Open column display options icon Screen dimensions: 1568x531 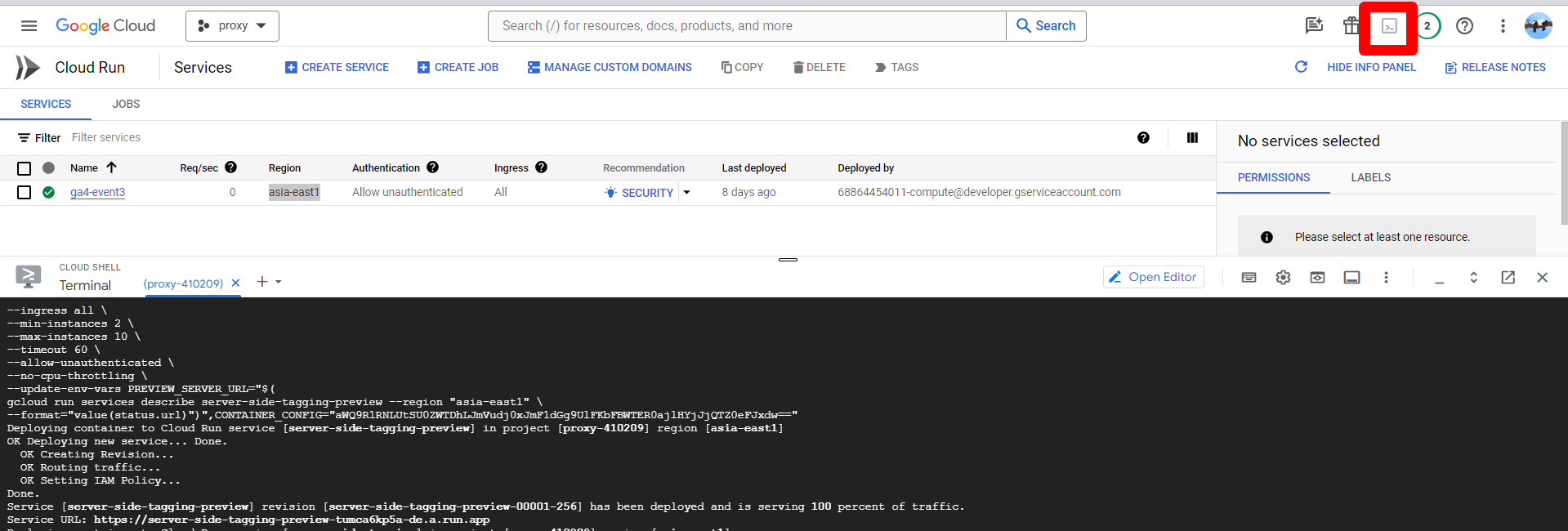(x=1192, y=137)
